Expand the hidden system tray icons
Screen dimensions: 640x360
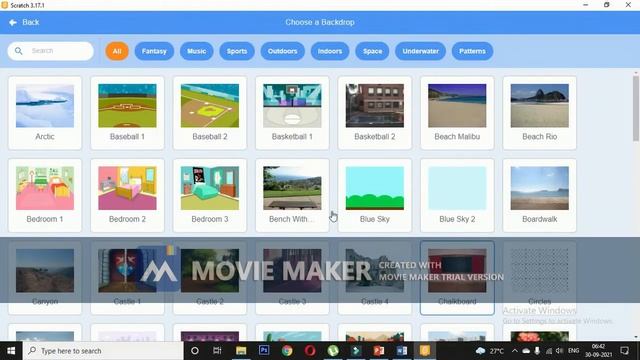tap(515, 351)
